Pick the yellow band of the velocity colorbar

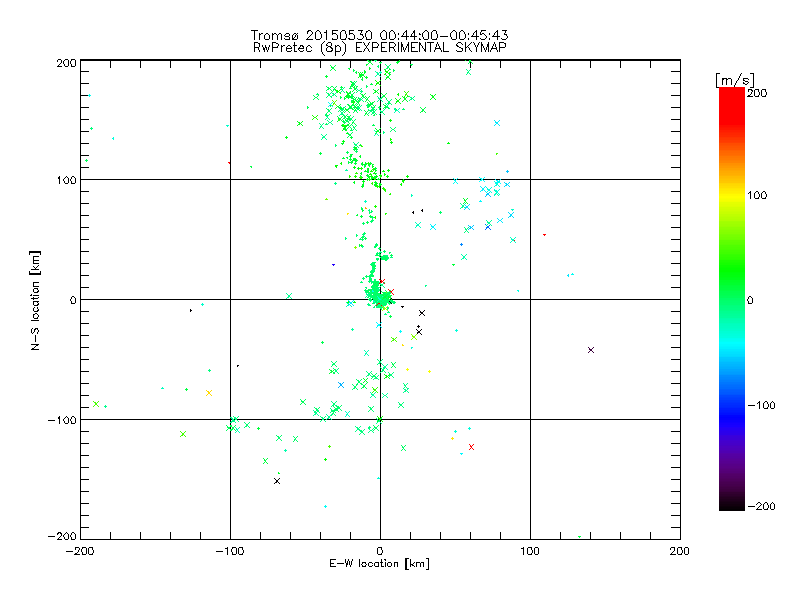click(732, 196)
